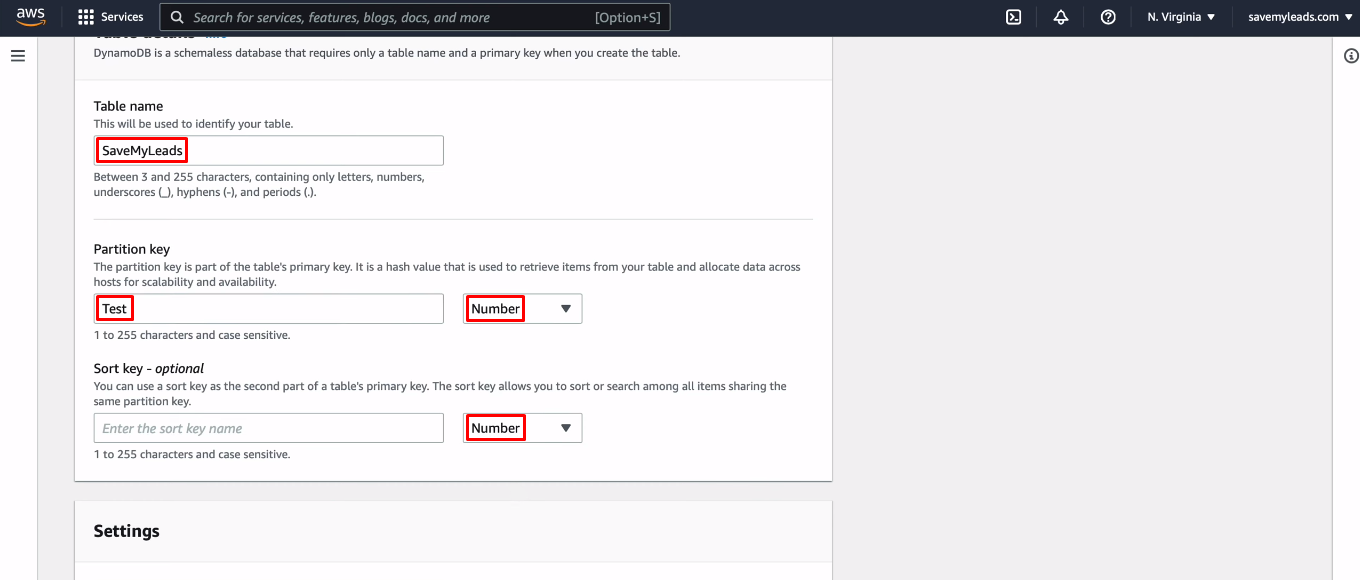This screenshot has width=1360, height=580.
Task: Click the magnifier icon in search bar
Action: click(x=177, y=17)
